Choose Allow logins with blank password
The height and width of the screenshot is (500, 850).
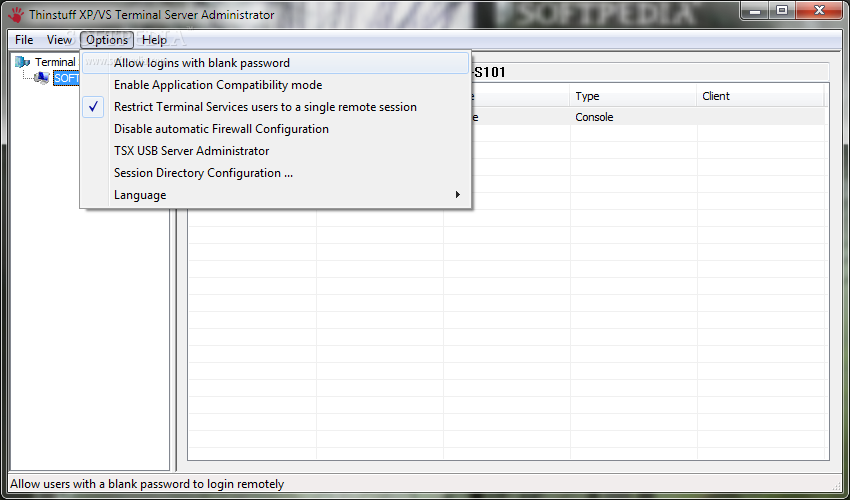(275, 63)
